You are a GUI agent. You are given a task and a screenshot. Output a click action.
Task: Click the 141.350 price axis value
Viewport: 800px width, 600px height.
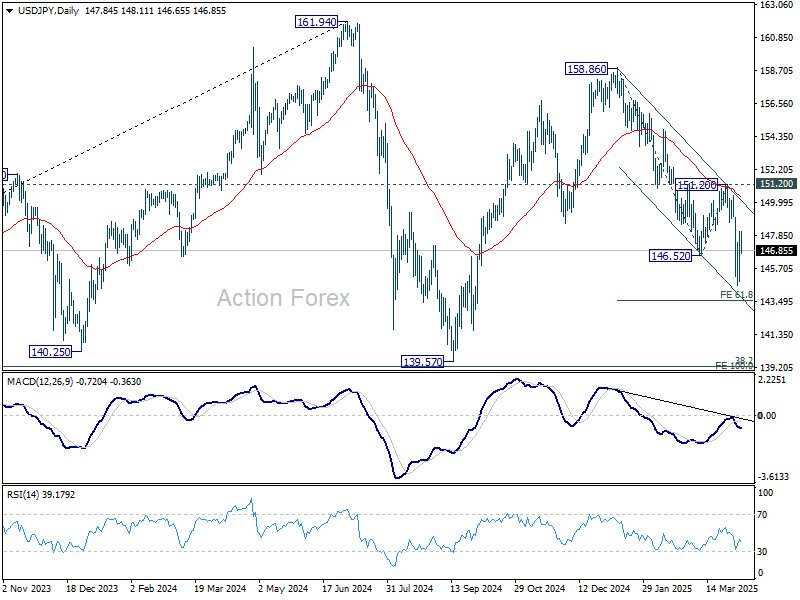[x=776, y=335]
